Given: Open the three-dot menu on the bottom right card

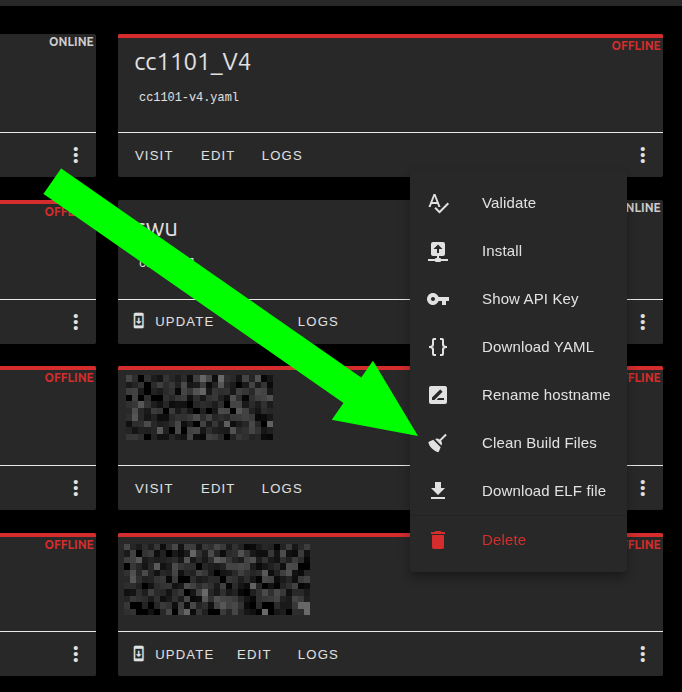Looking at the screenshot, I should [x=642, y=654].
